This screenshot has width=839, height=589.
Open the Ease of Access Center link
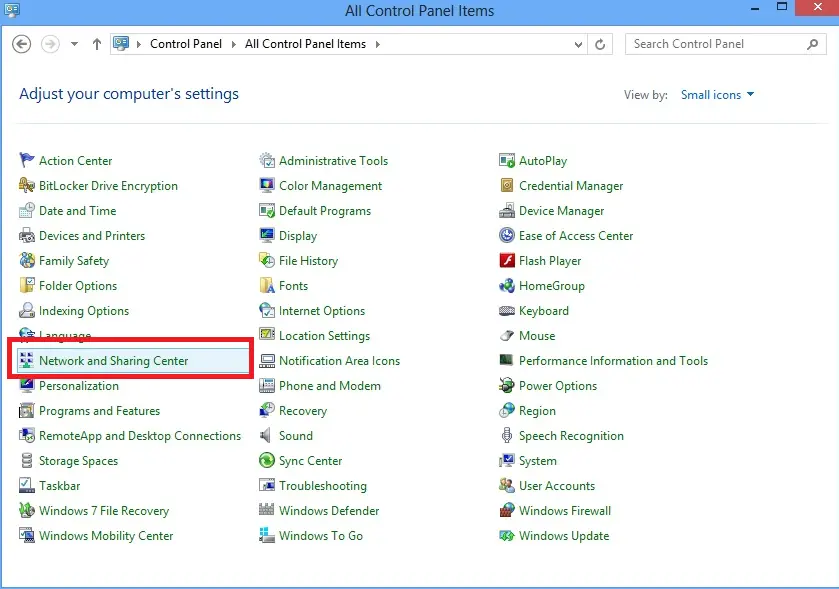(576, 236)
